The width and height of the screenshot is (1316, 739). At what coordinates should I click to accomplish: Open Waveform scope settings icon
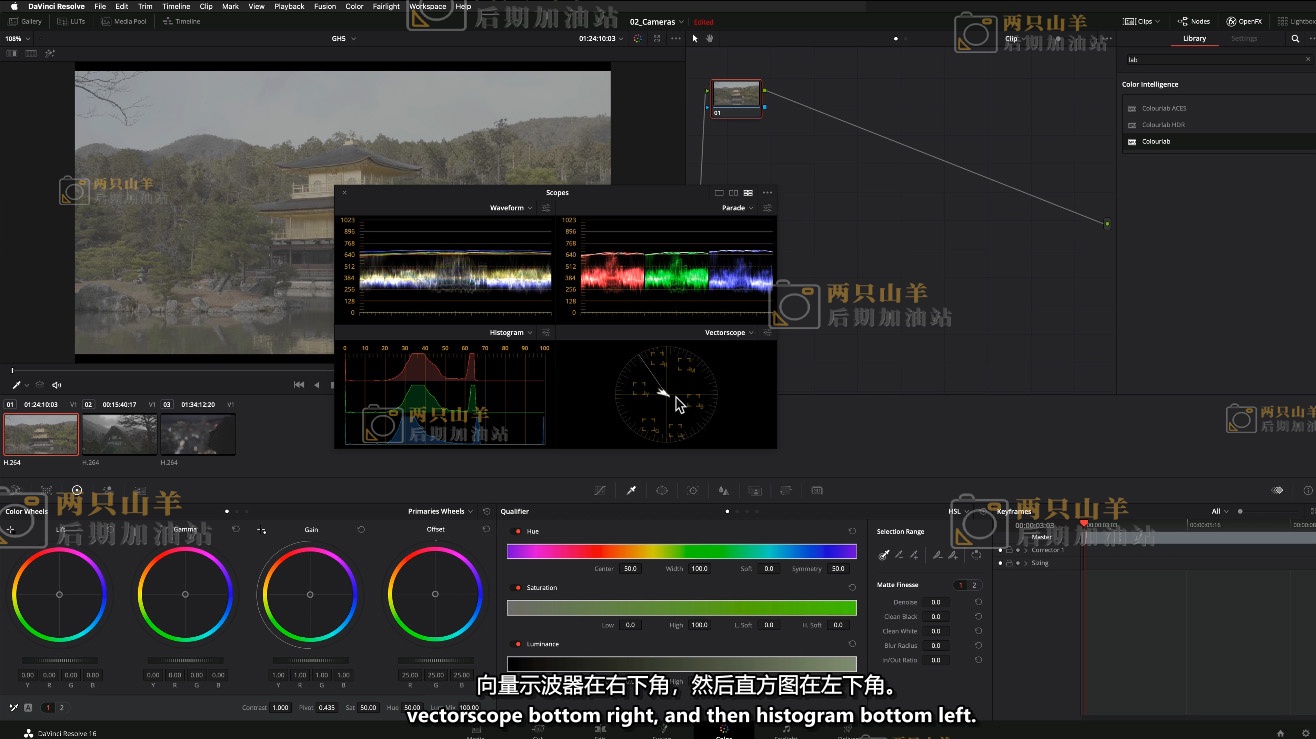pyautogui.click(x=546, y=208)
